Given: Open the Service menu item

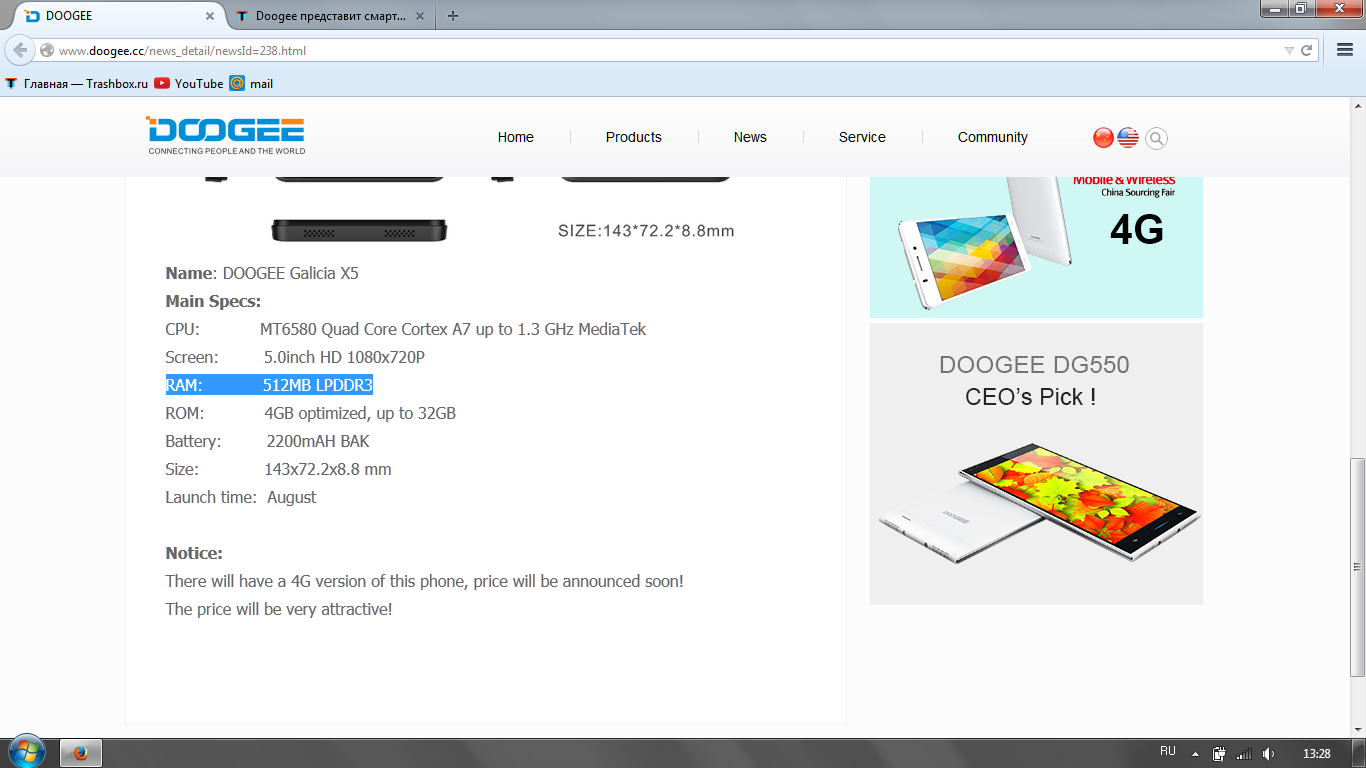Looking at the screenshot, I should tap(862, 137).
